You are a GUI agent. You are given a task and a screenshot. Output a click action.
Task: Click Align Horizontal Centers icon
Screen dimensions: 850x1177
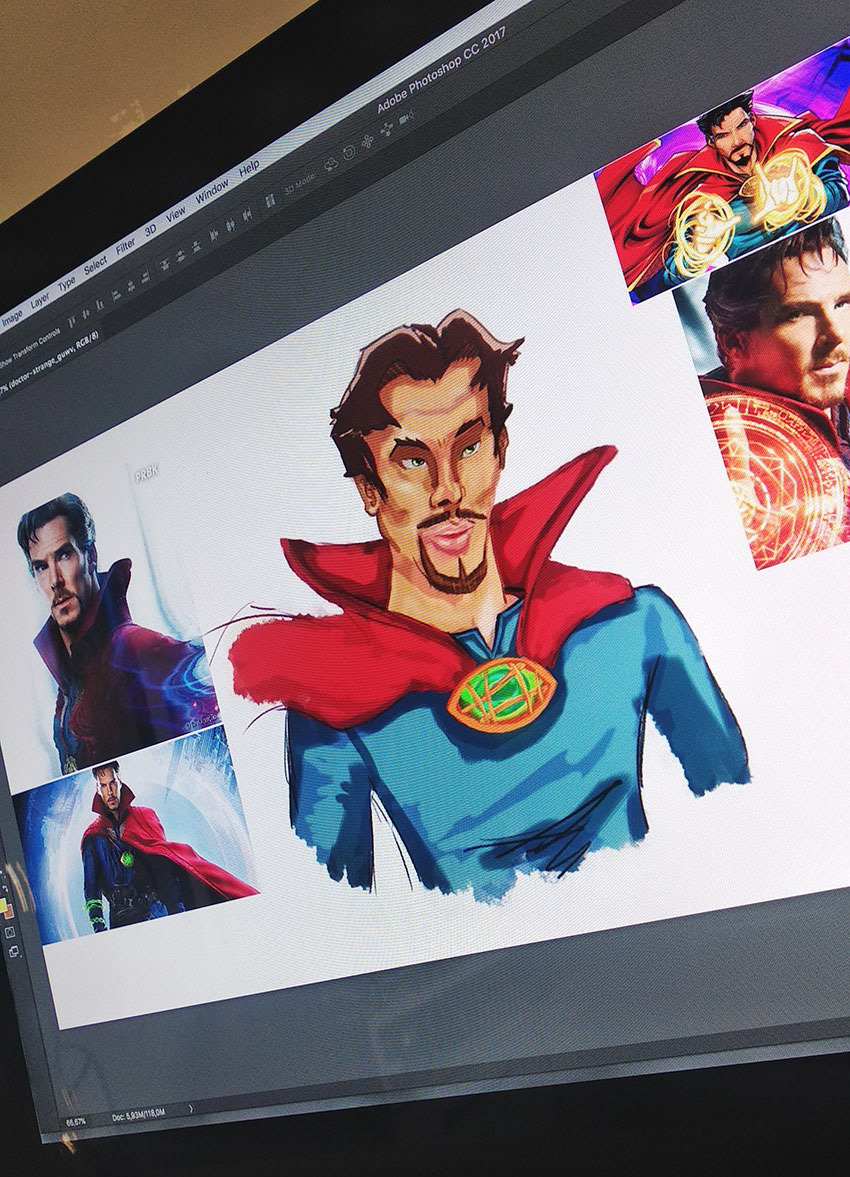[x=131, y=286]
